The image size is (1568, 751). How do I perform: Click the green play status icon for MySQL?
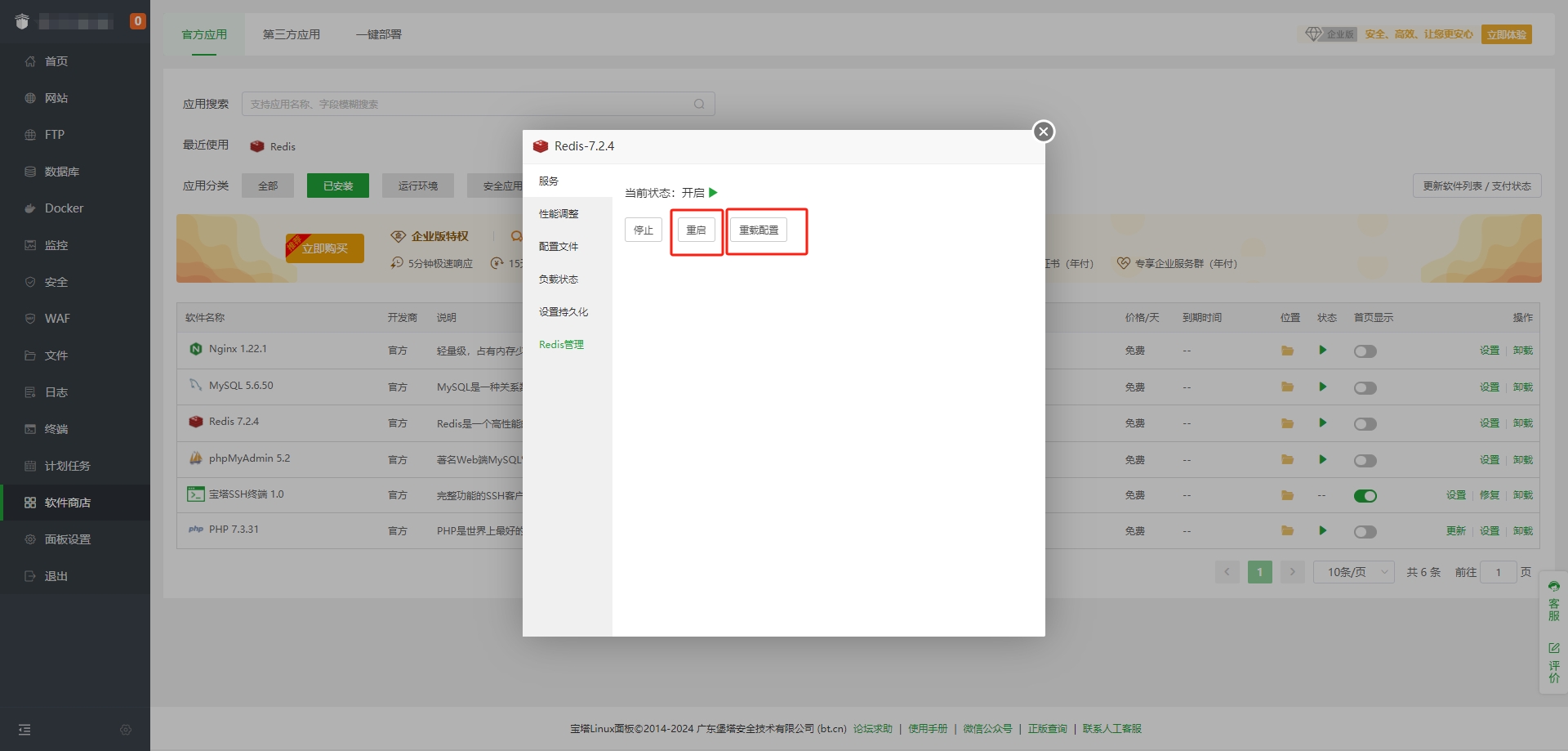1322,387
